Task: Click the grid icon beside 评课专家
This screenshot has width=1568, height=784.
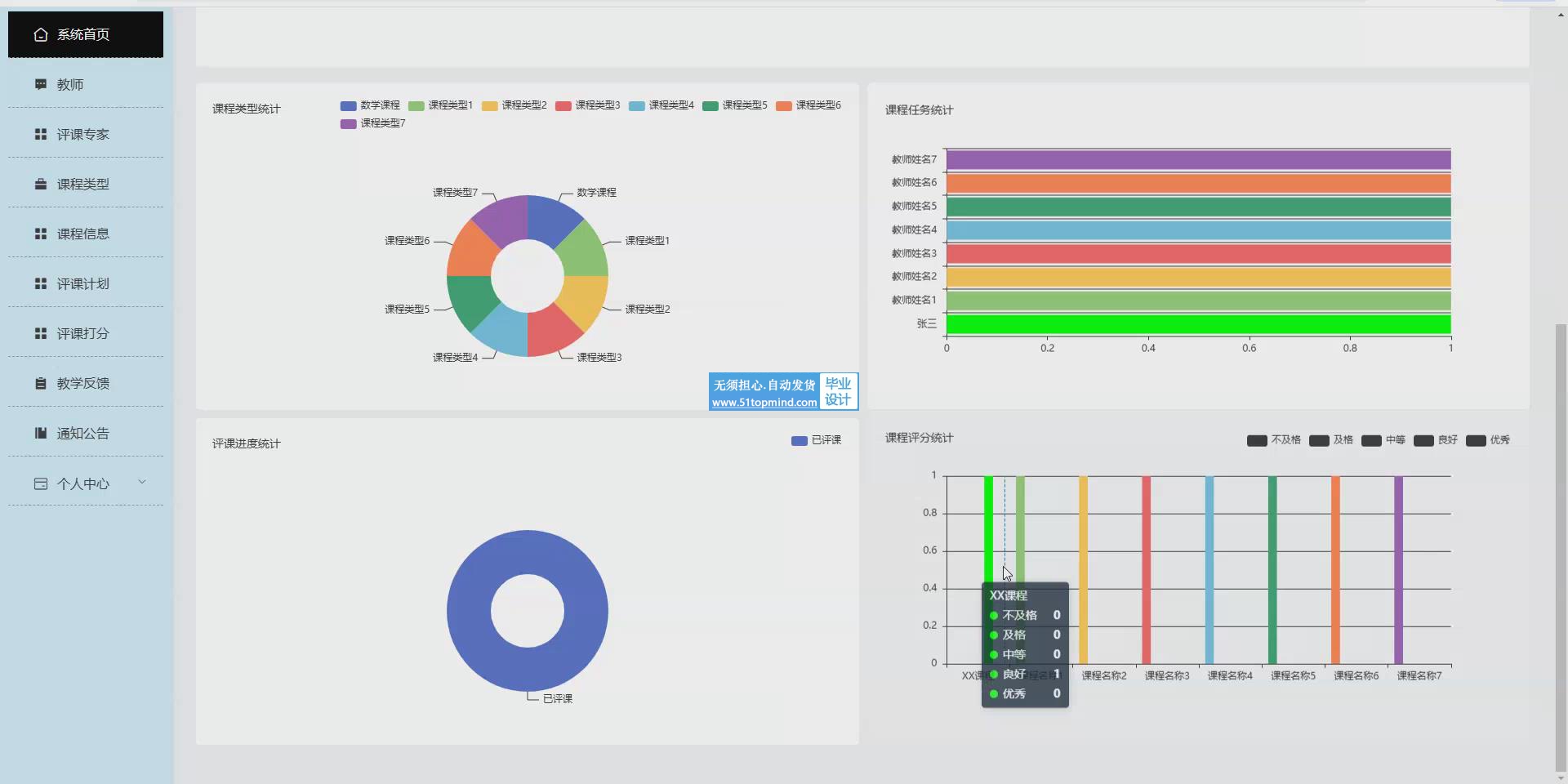Action: click(41, 134)
